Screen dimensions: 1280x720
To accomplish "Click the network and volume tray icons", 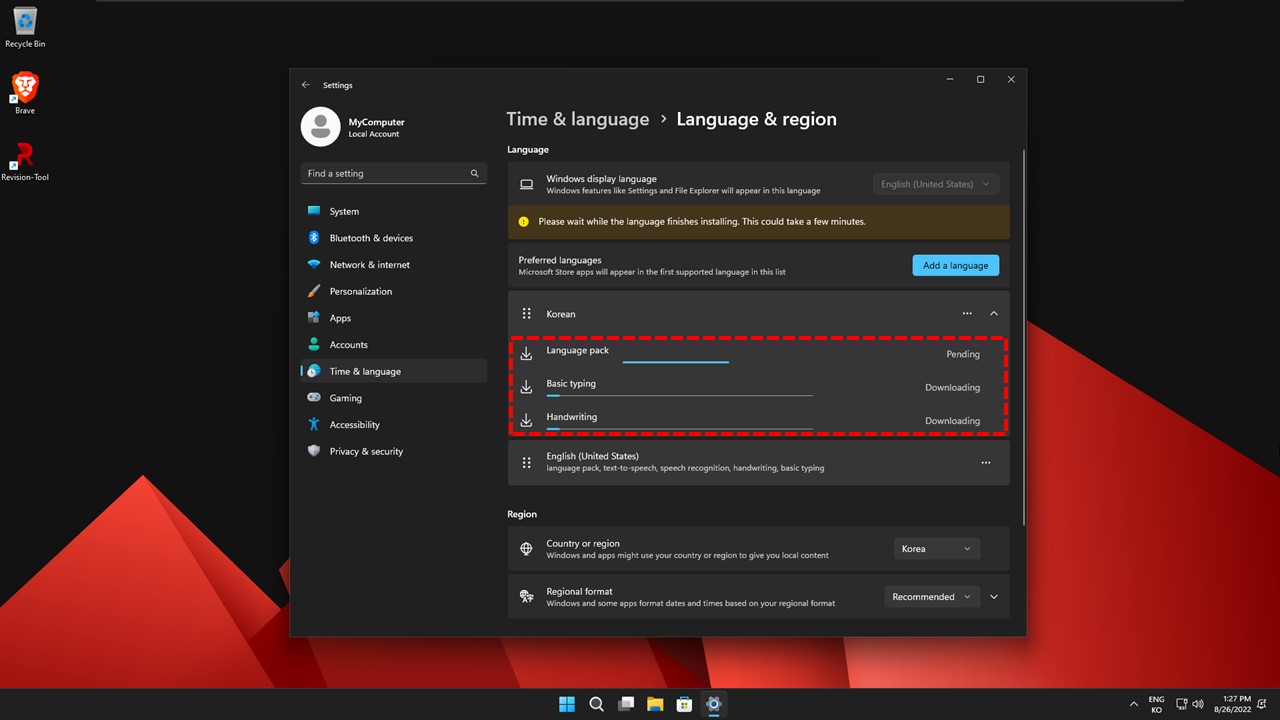I will click(x=1190, y=704).
